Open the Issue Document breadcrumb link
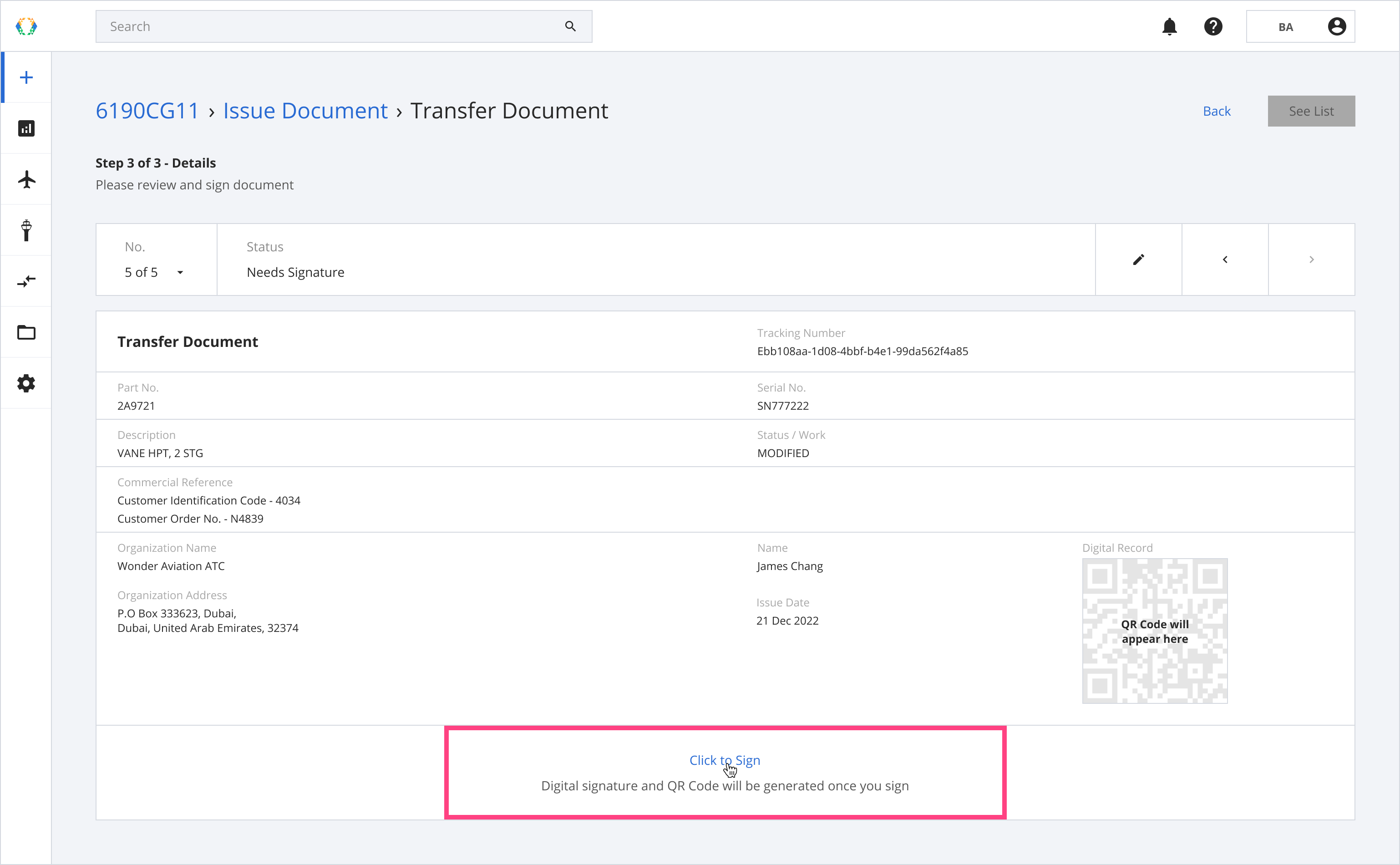The height and width of the screenshot is (865, 1400). (305, 111)
